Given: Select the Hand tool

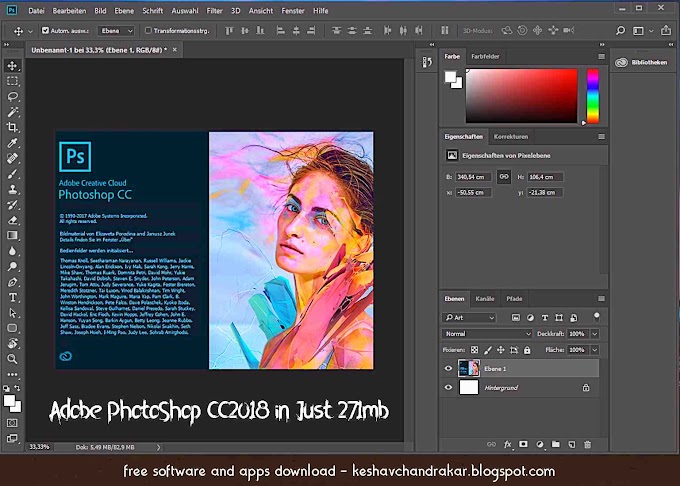Looking at the screenshot, I should [12, 343].
